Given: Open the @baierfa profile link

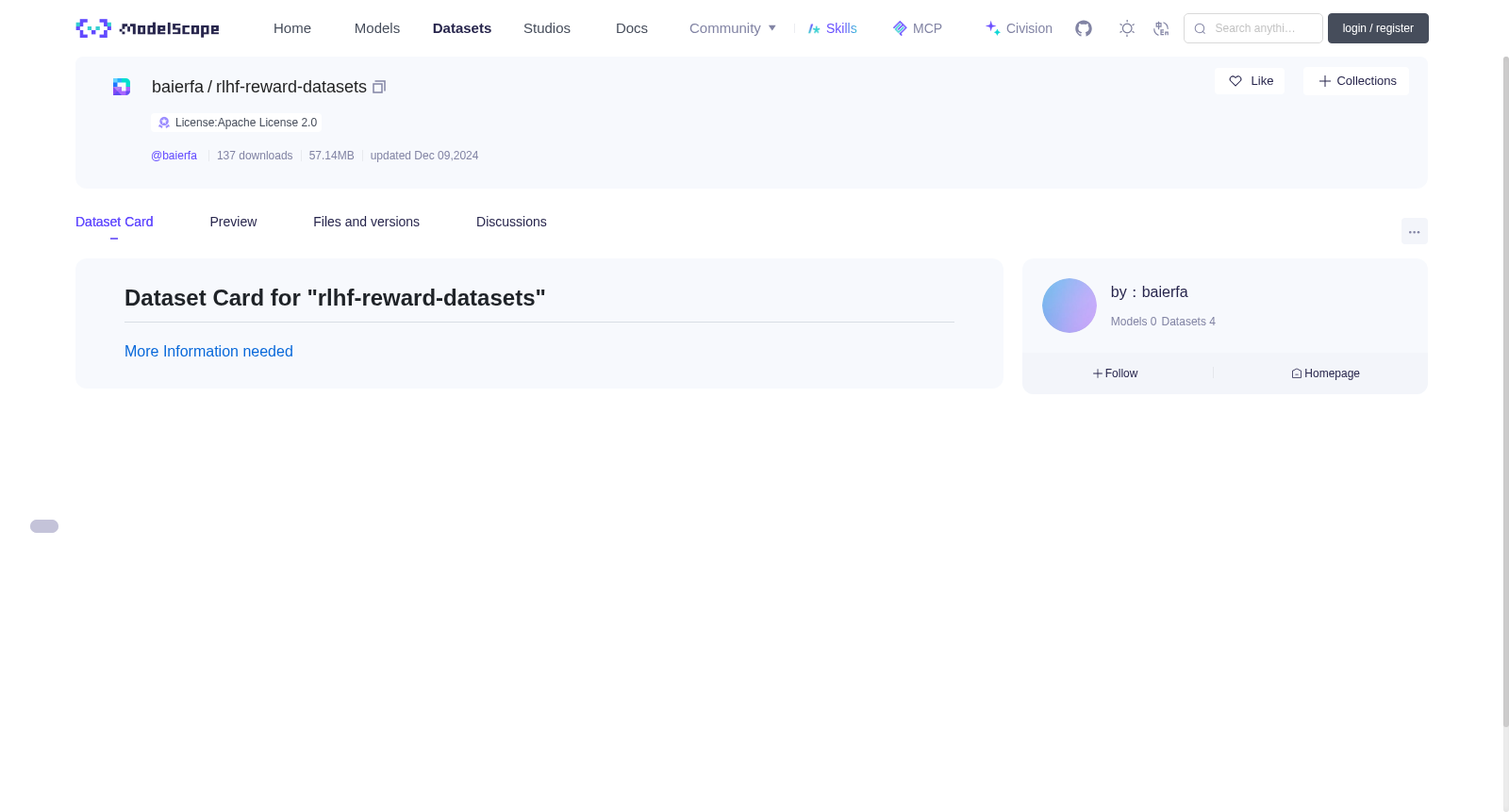Looking at the screenshot, I should pos(174,156).
